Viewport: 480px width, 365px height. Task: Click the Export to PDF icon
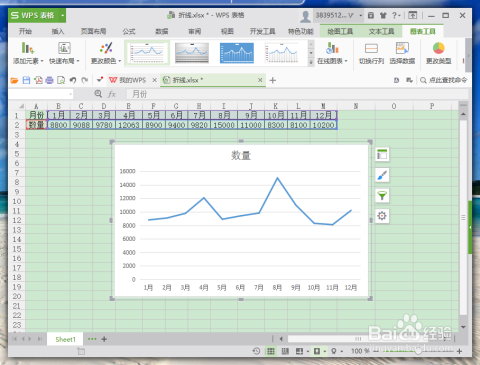(x=38, y=80)
